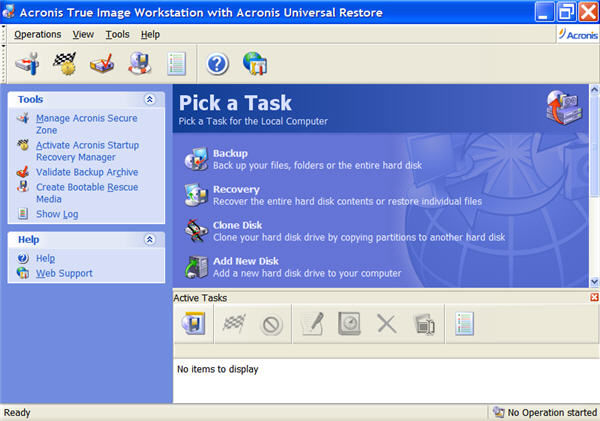The width and height of the screenshot is (600, 421).
Task: Click blue question mark Help toolbar icon
Action: coord(217,64)
